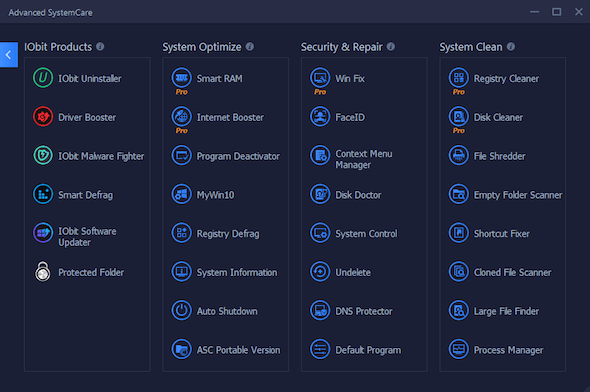
Task: Launch the Shortcut Fixer icon
Action: pyautogui.click(x=458, y=233)
